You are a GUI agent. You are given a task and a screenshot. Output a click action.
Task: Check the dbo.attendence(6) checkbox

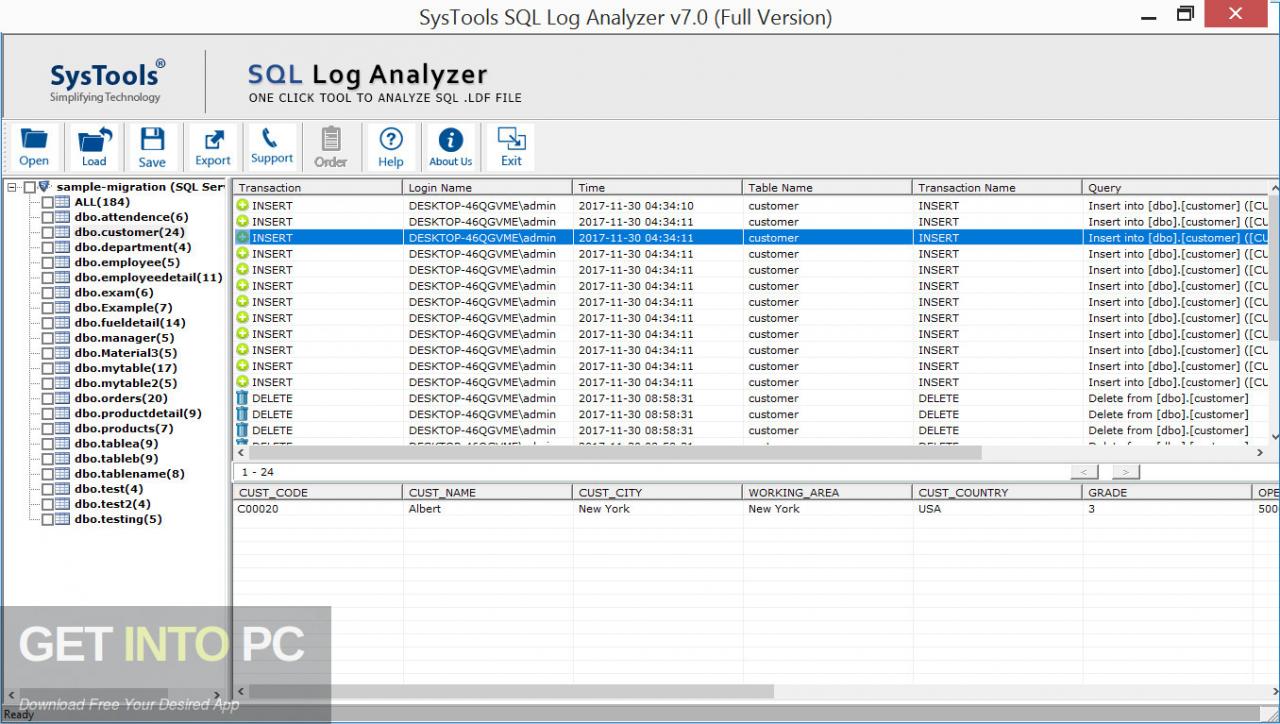coord(47,217)
